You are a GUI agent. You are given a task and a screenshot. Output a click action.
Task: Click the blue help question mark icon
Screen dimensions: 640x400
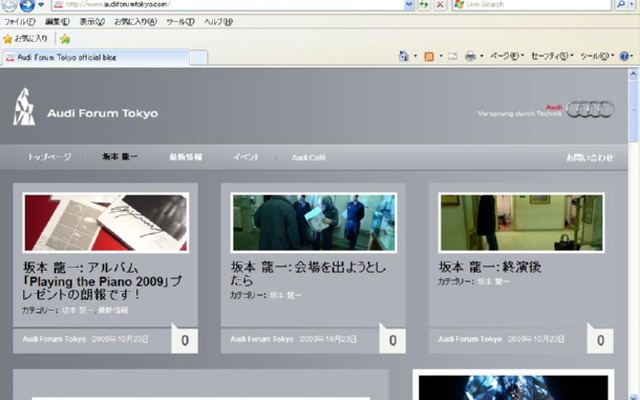coord(624,56)
